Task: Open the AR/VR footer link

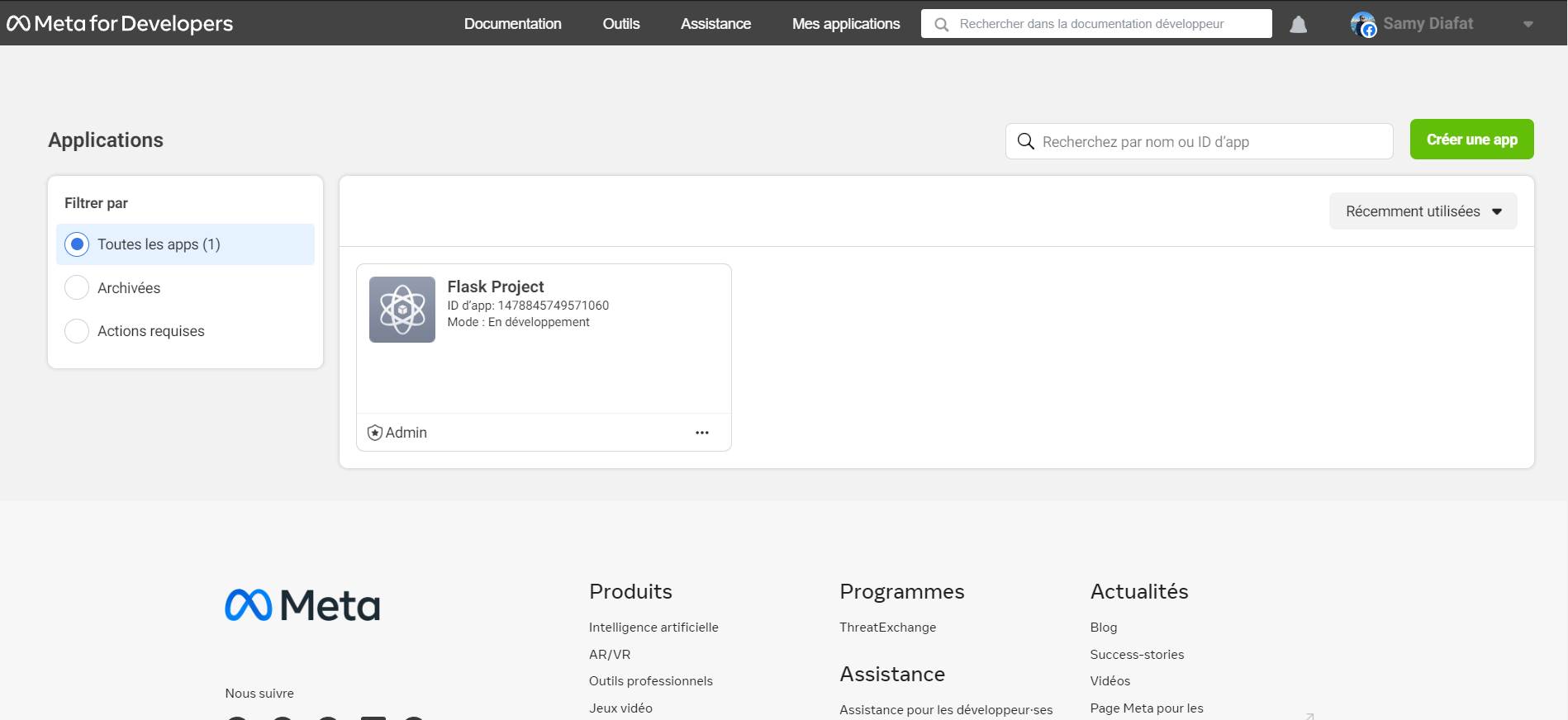Action: pos(610,654)
